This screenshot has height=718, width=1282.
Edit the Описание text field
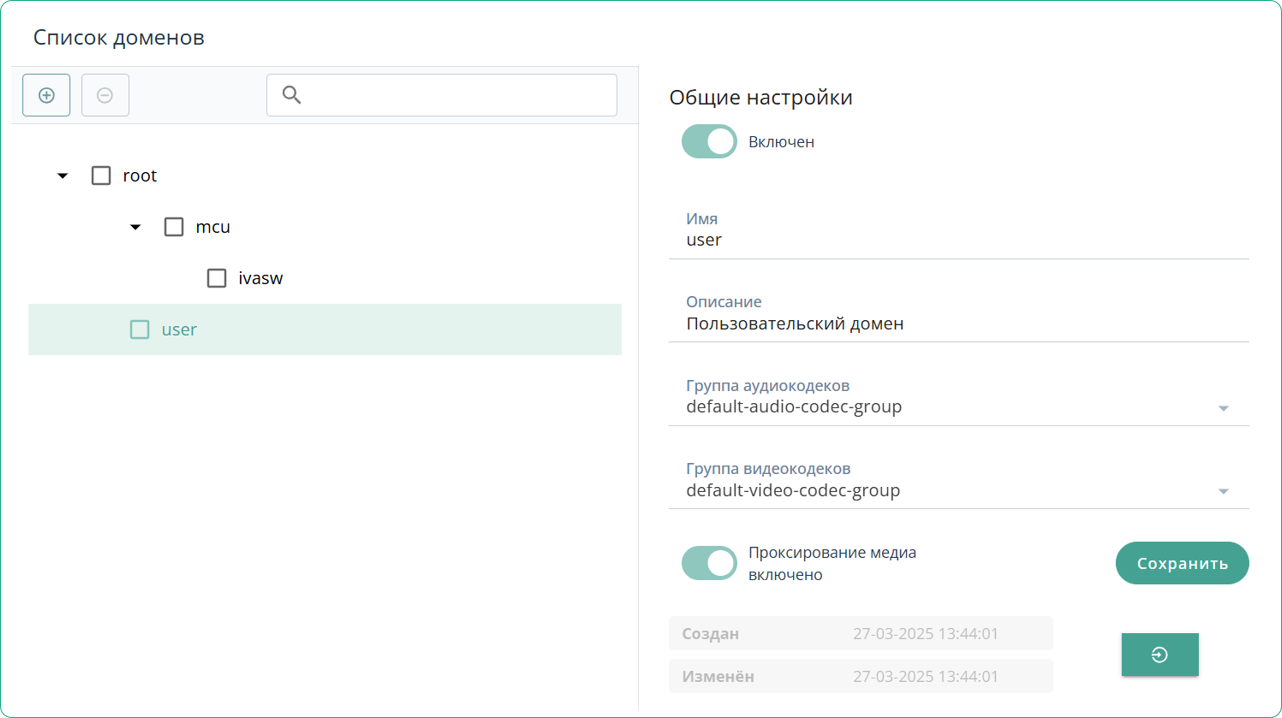pyautogui.click(x=957, y=324)
